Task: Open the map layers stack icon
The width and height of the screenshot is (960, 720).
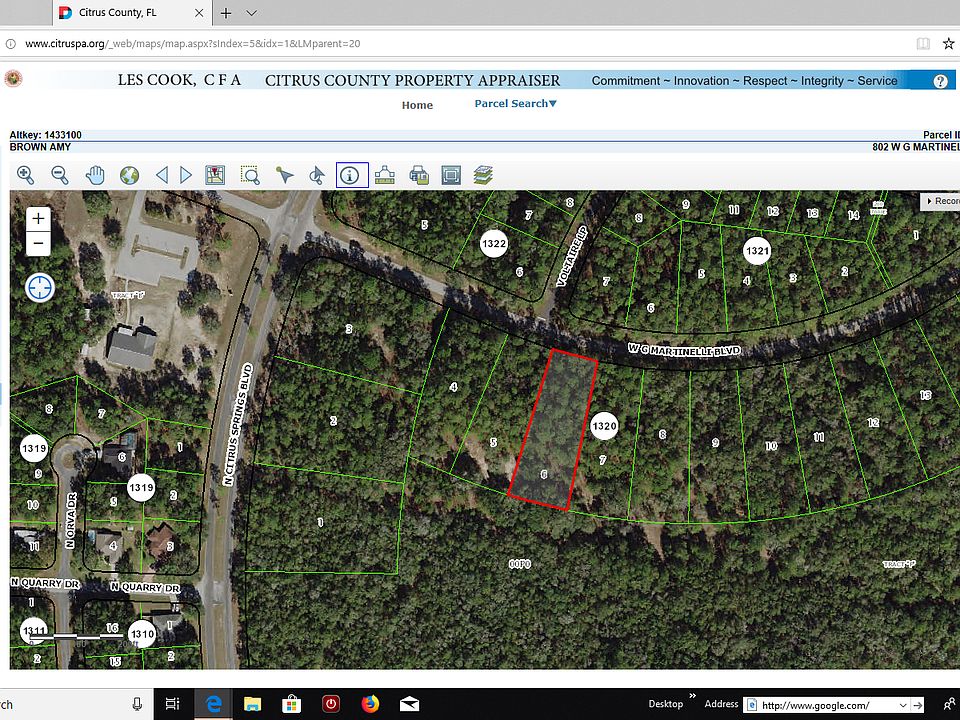Action: tap(483, 175)
